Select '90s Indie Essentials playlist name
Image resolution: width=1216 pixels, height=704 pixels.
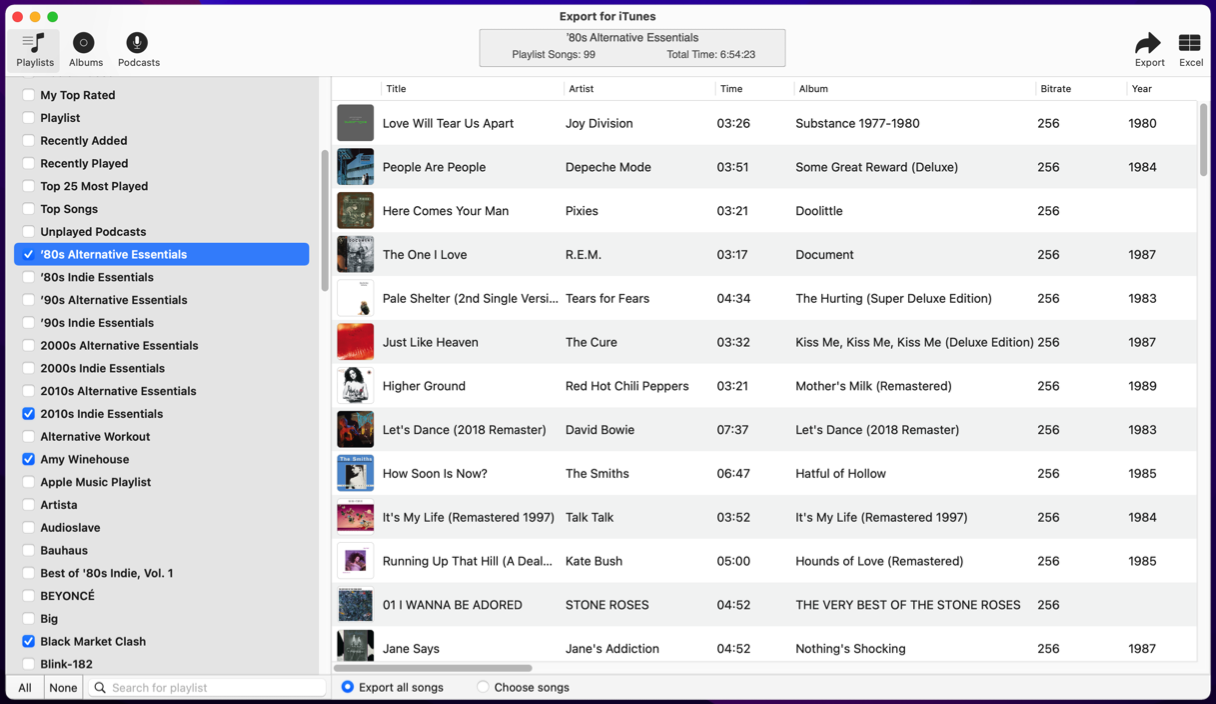[97, 323]
